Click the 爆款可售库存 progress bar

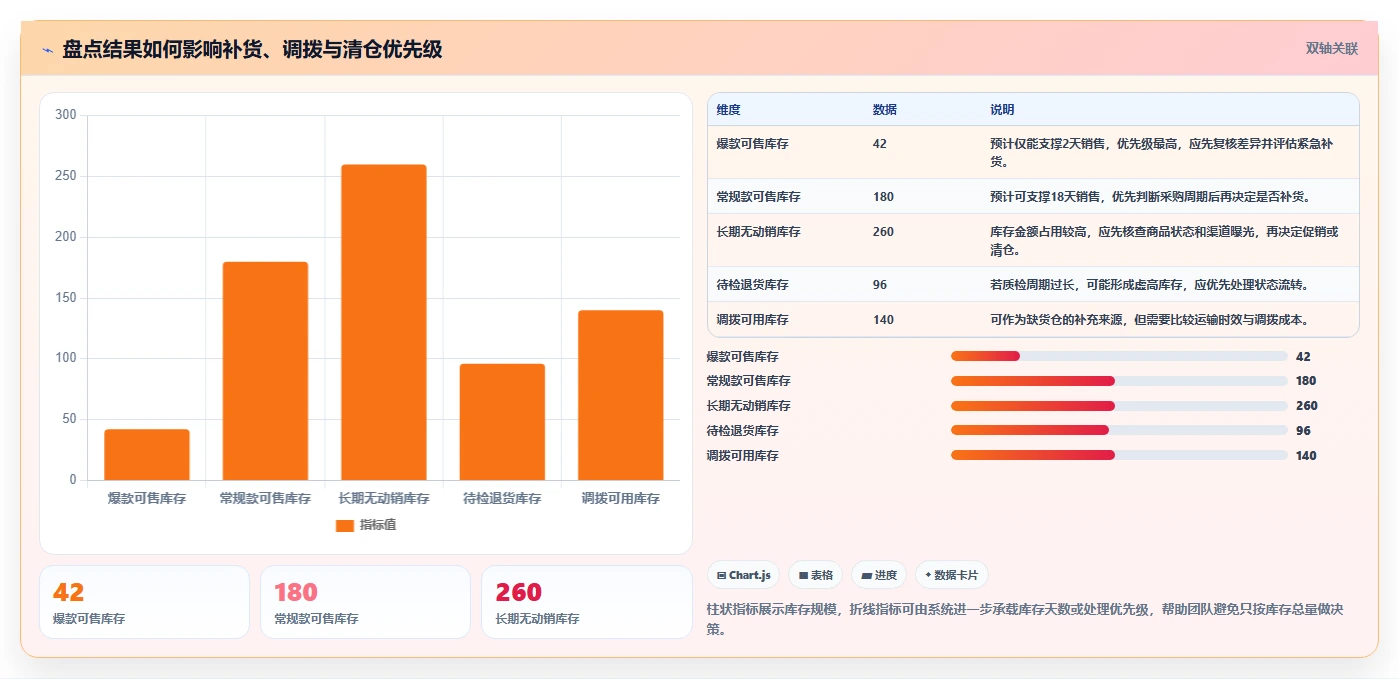point(1119,356)
